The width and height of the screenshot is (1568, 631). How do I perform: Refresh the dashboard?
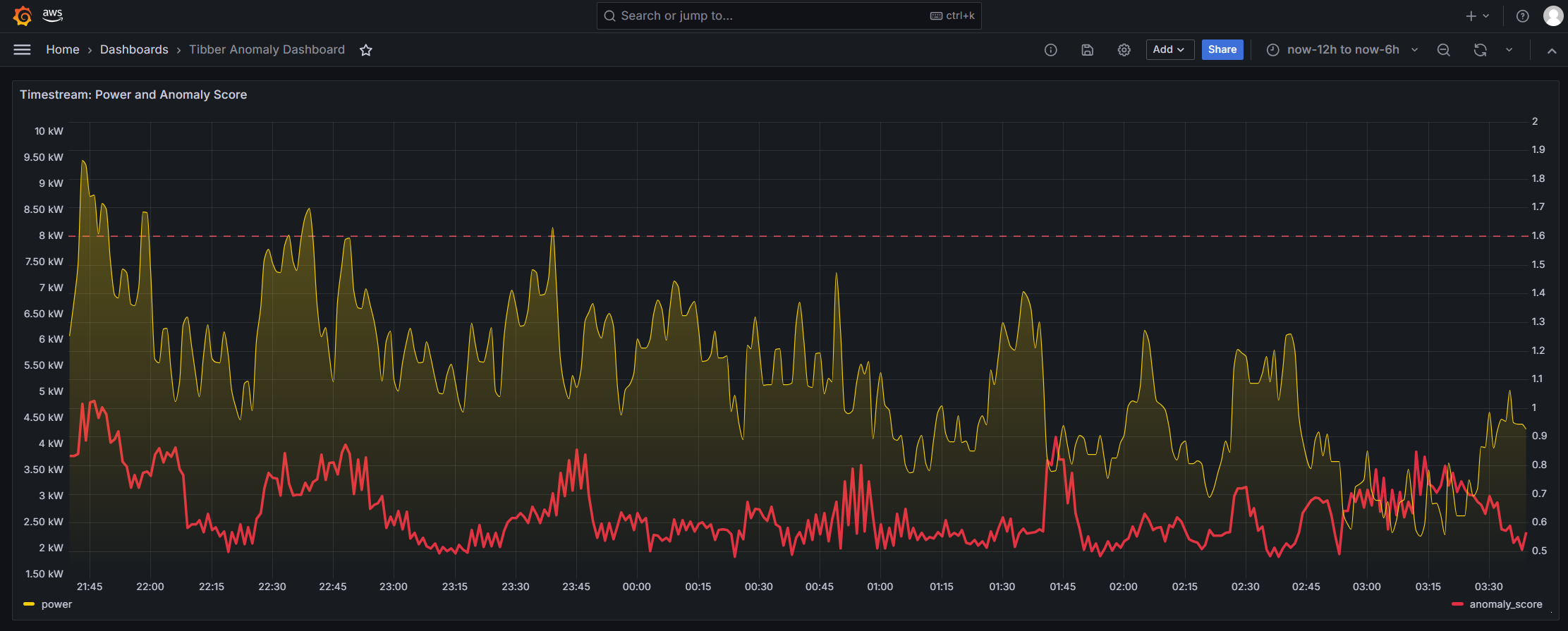[x=1480, y=50]
